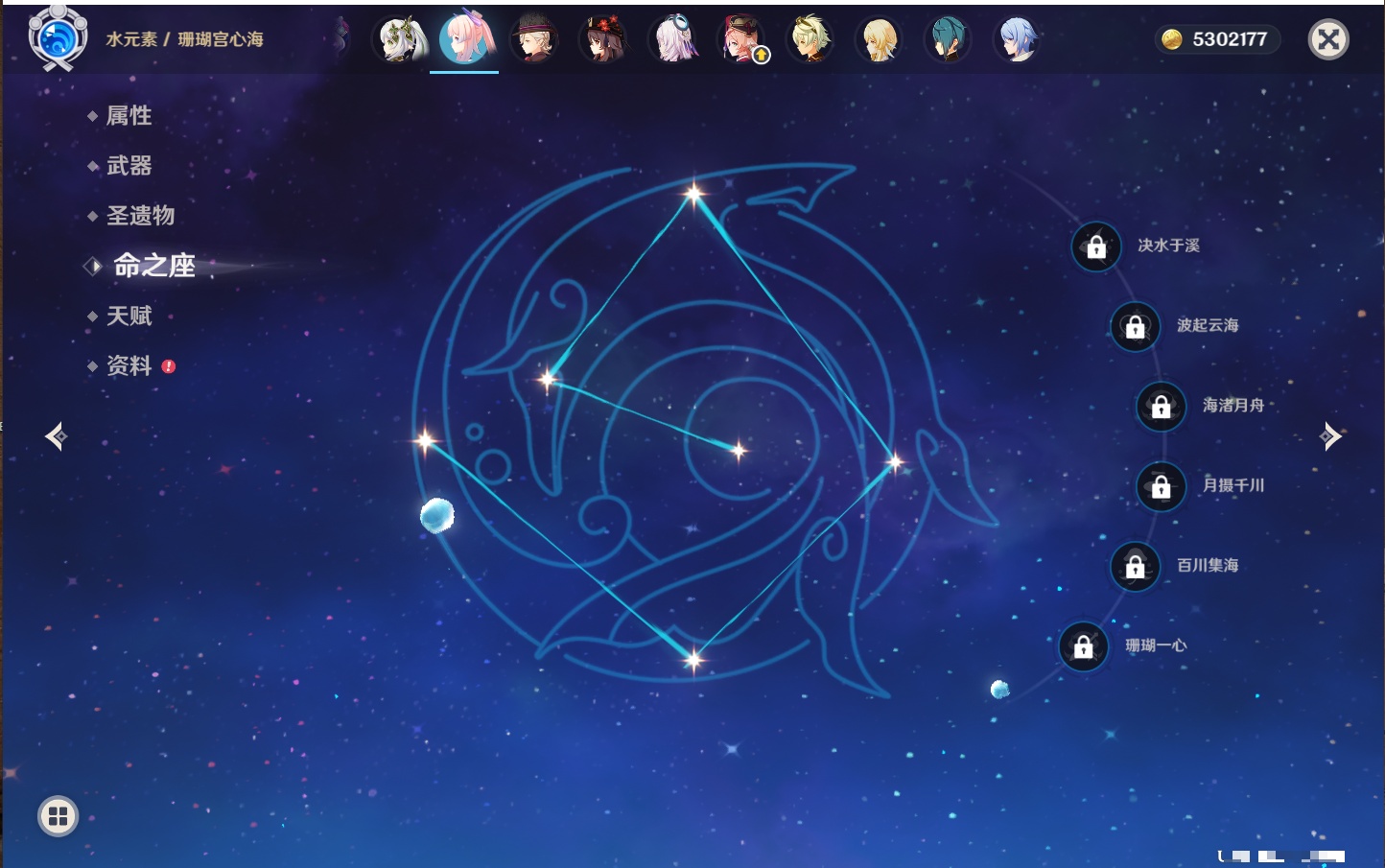Click the lock icon beside 珊瑚一心
Screen dimensions: 1385x868
click(1083, 647)
